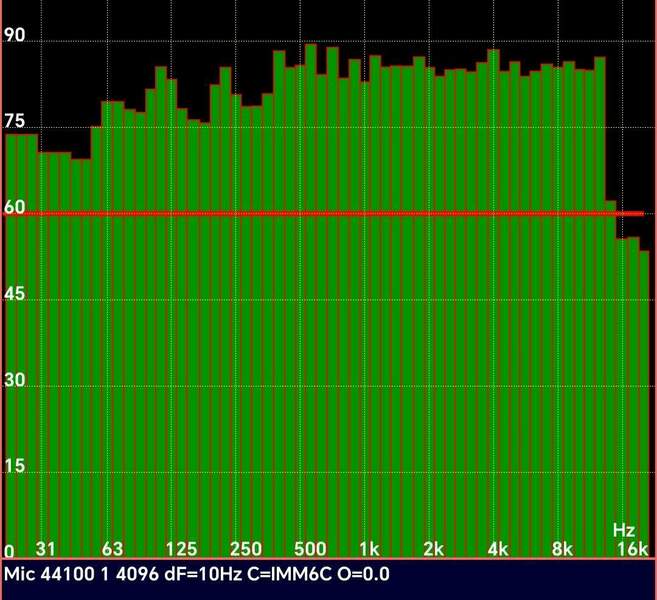This screenshot has height=600, width=657.
Task: Click the 90 dB axis label
Action: tap(15, 35)
